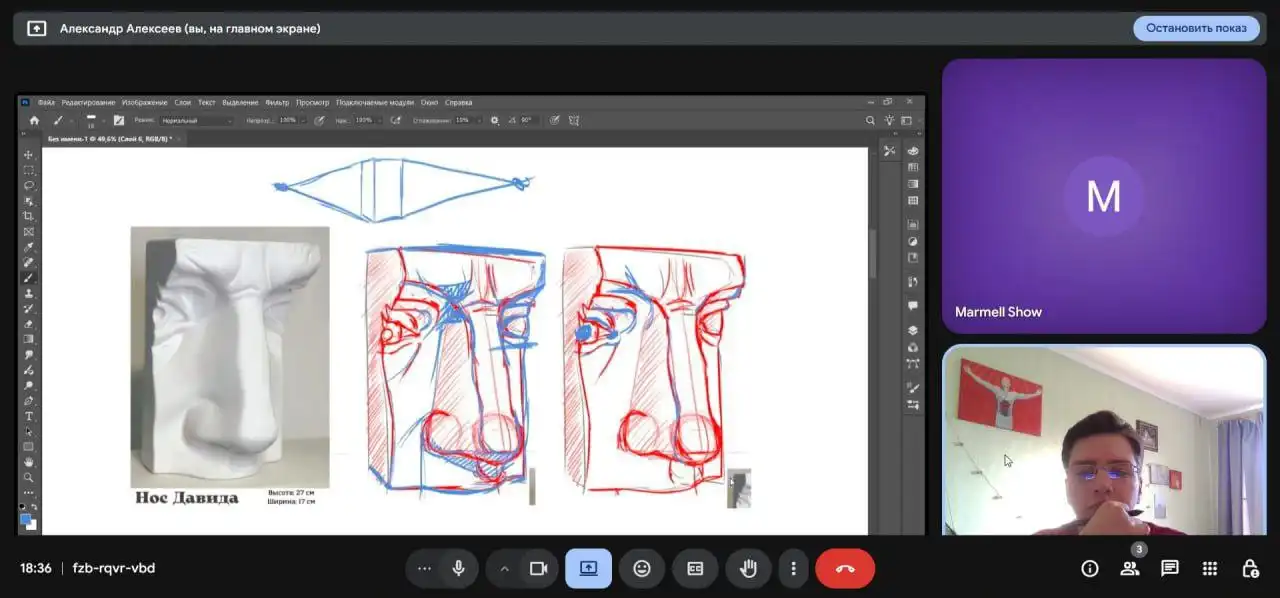The height and width of the screenshot is (598, 1280).
Task: Open the blend mode dropdown showing Нормальный
Action: pos(195,120)
